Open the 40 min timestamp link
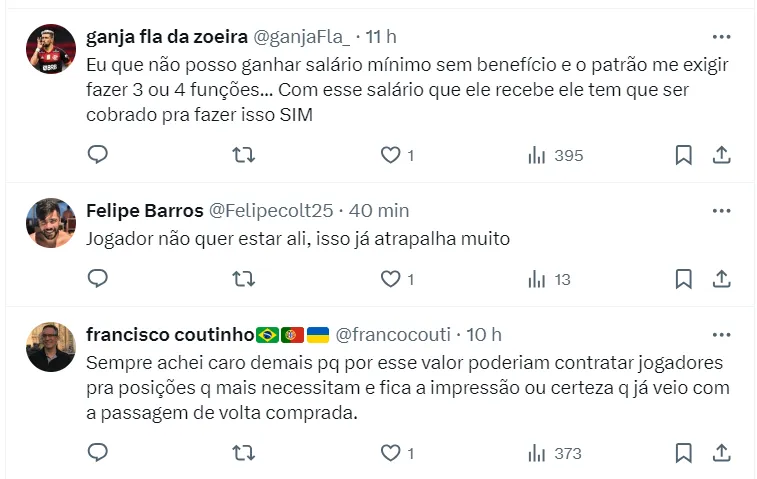The image size is (757, 479). click(x=380, y=211)
